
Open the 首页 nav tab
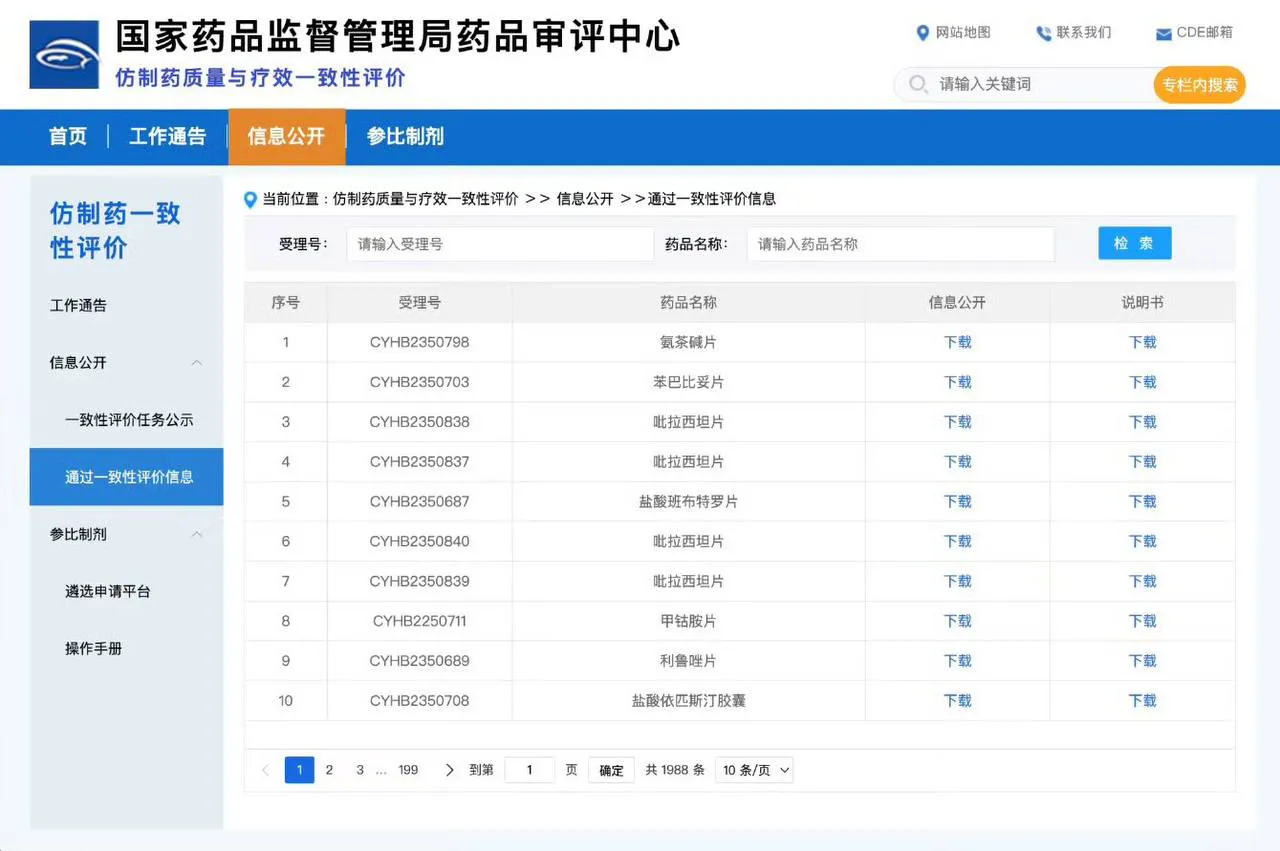click(68, 137)
